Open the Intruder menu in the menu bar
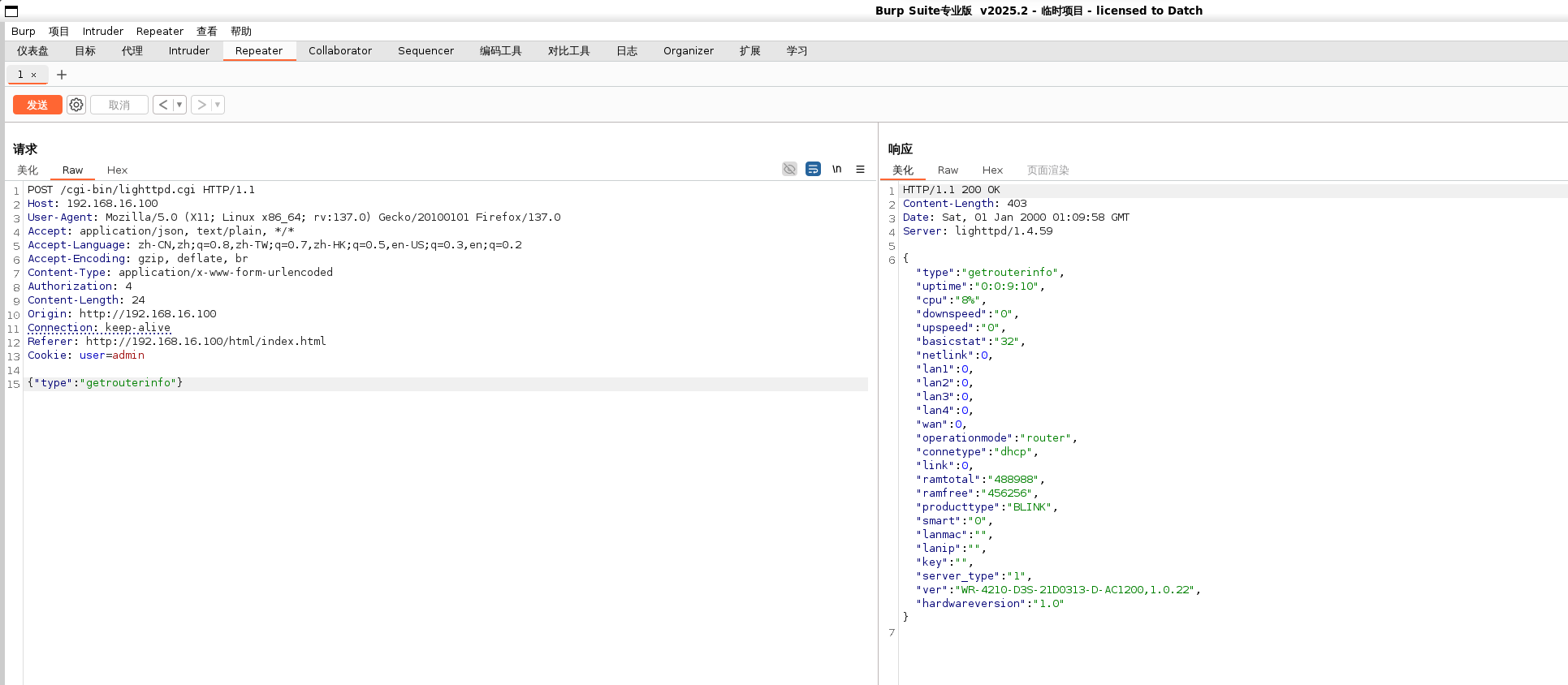 click(102, 31)
